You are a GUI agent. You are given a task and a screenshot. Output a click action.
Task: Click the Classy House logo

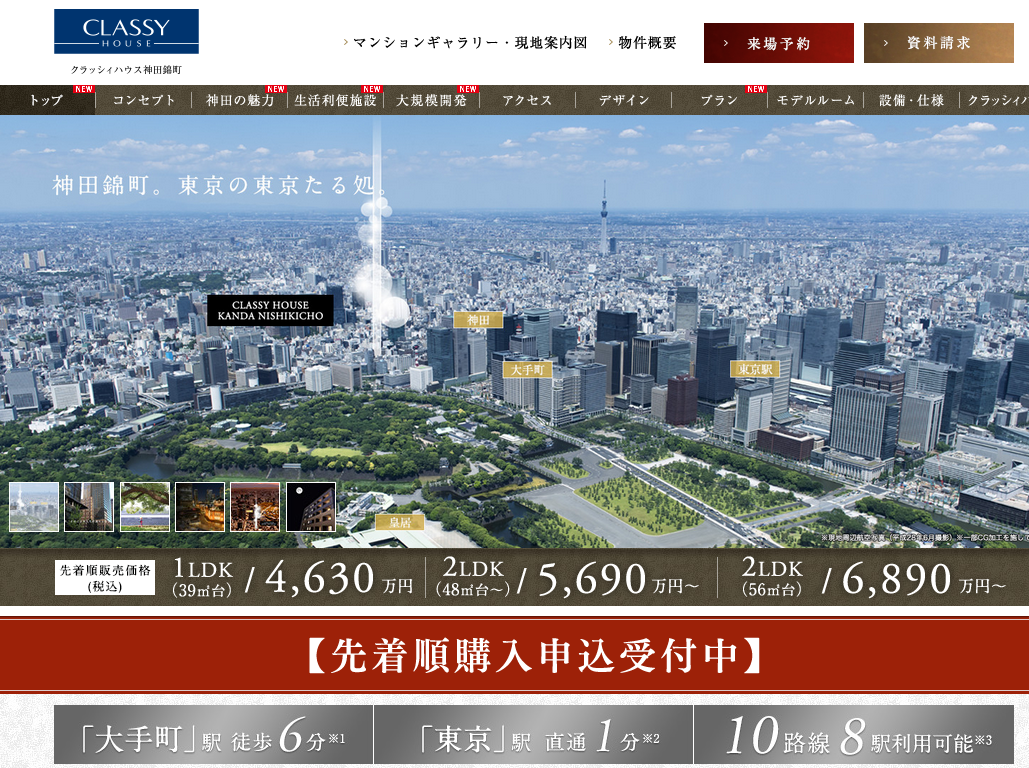pos(126,32)
